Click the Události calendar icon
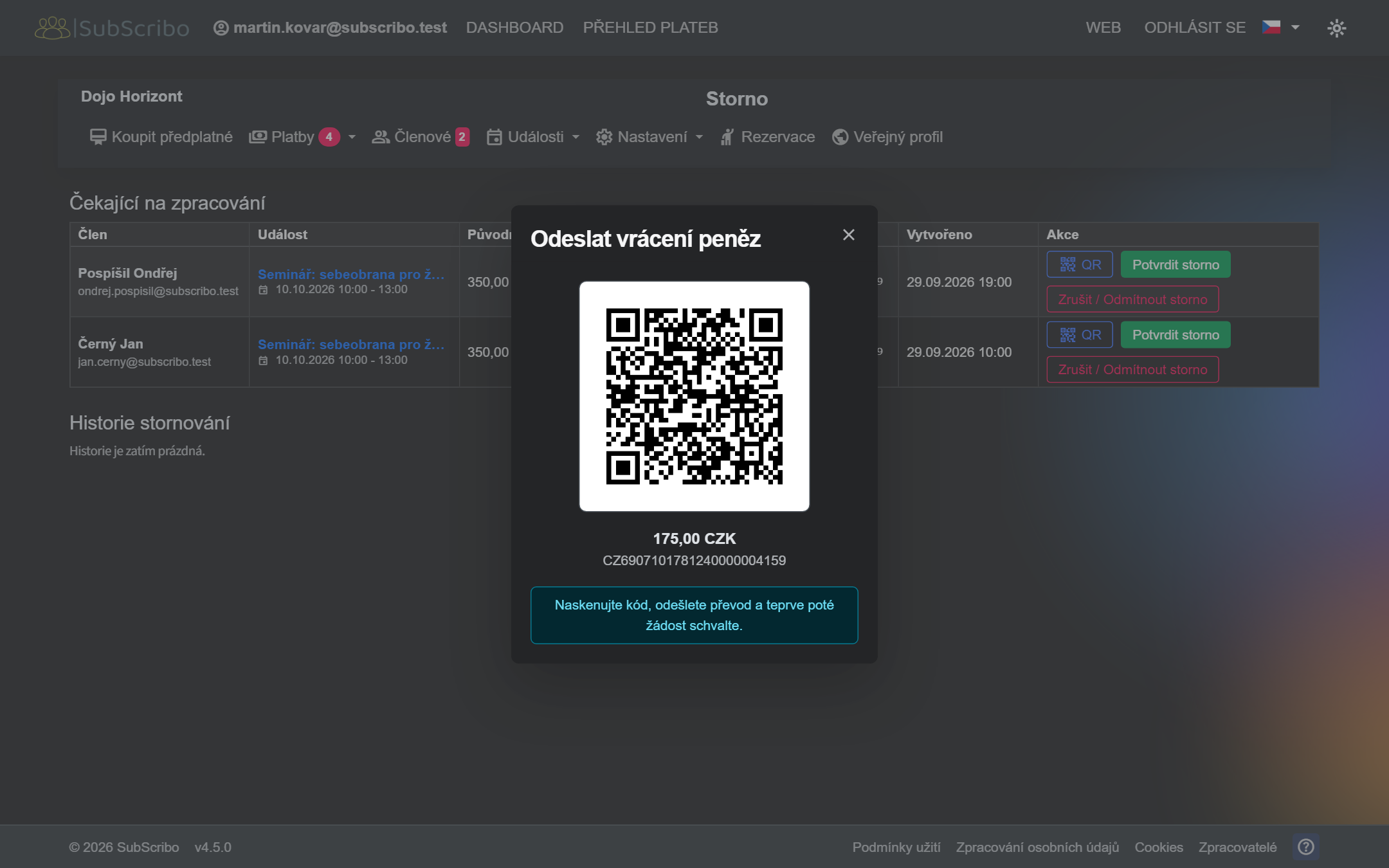1389x868 pixels. (494, 137)
